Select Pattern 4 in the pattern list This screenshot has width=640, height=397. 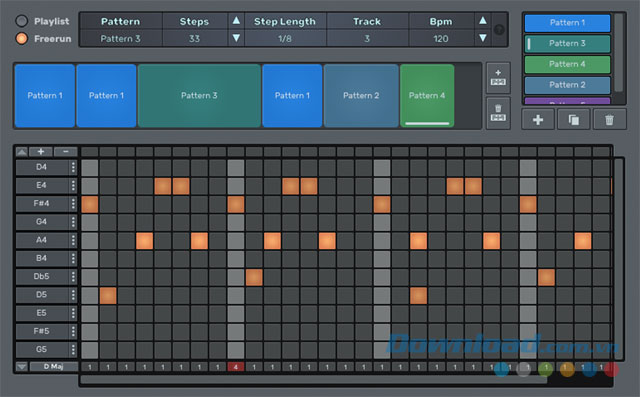coord(567,64)
